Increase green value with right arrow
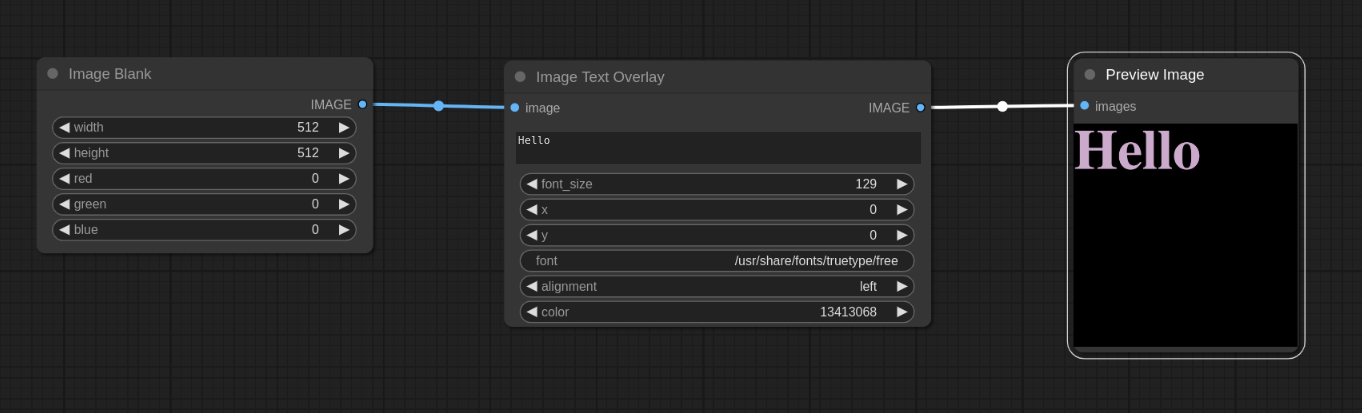The width and height of the screenshot is (1362, 413). (x=344, y=204)
